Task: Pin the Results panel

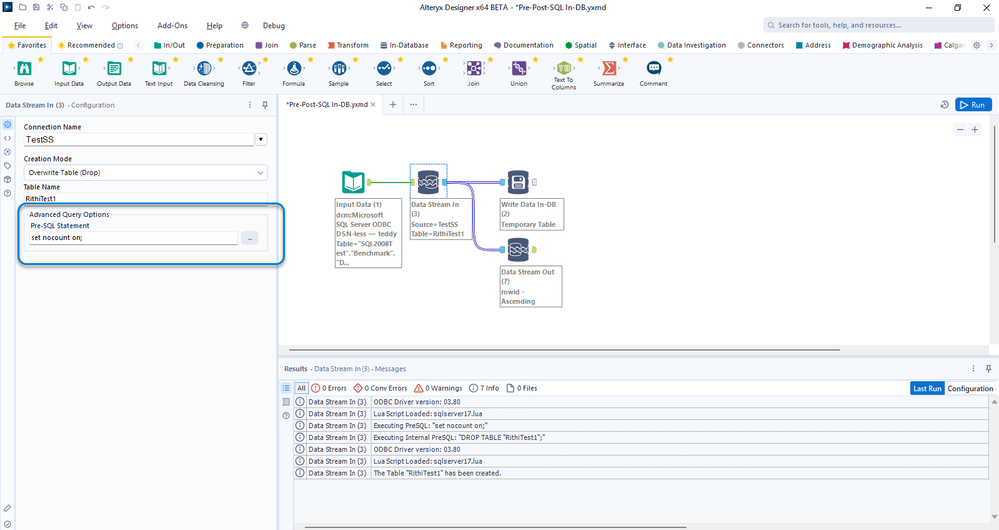Action: 988,369
